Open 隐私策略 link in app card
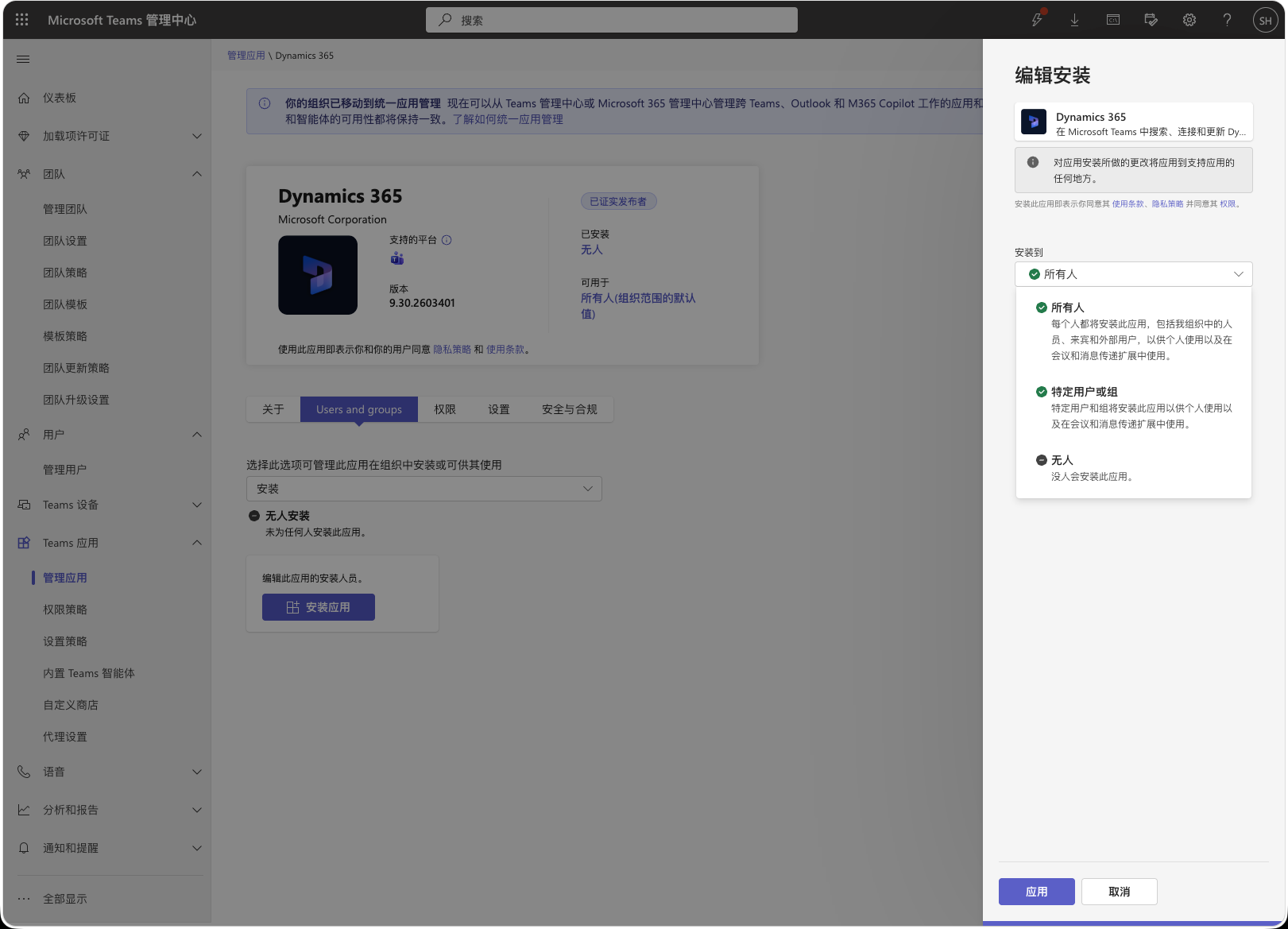Viewport: 1288px width, 929px height. pyautogui.click(x=452, y=350)
